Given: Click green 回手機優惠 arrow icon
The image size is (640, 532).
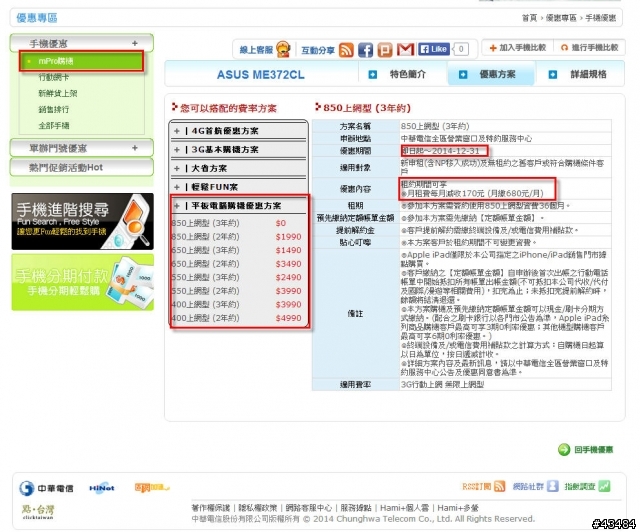Looking at the screenshot, I should pos(564,450).
